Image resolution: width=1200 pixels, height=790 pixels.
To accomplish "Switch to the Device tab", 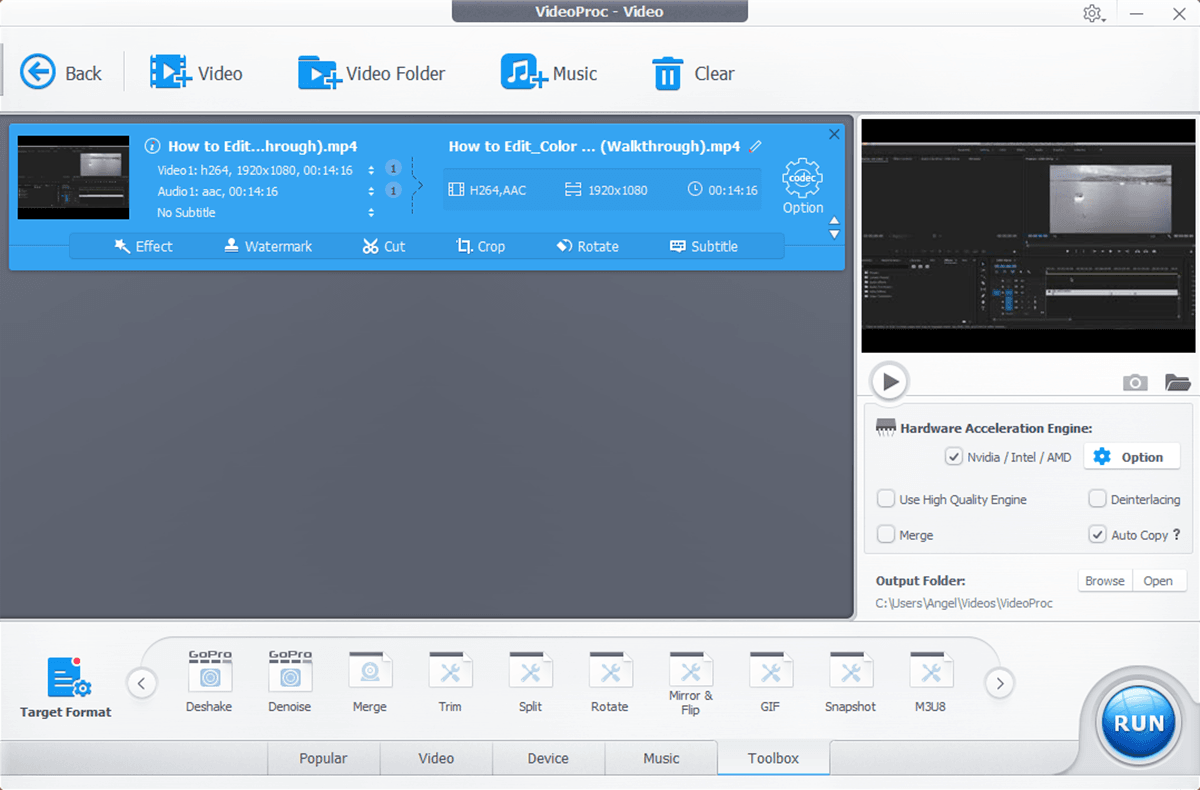I will click(x=548, y=758).
